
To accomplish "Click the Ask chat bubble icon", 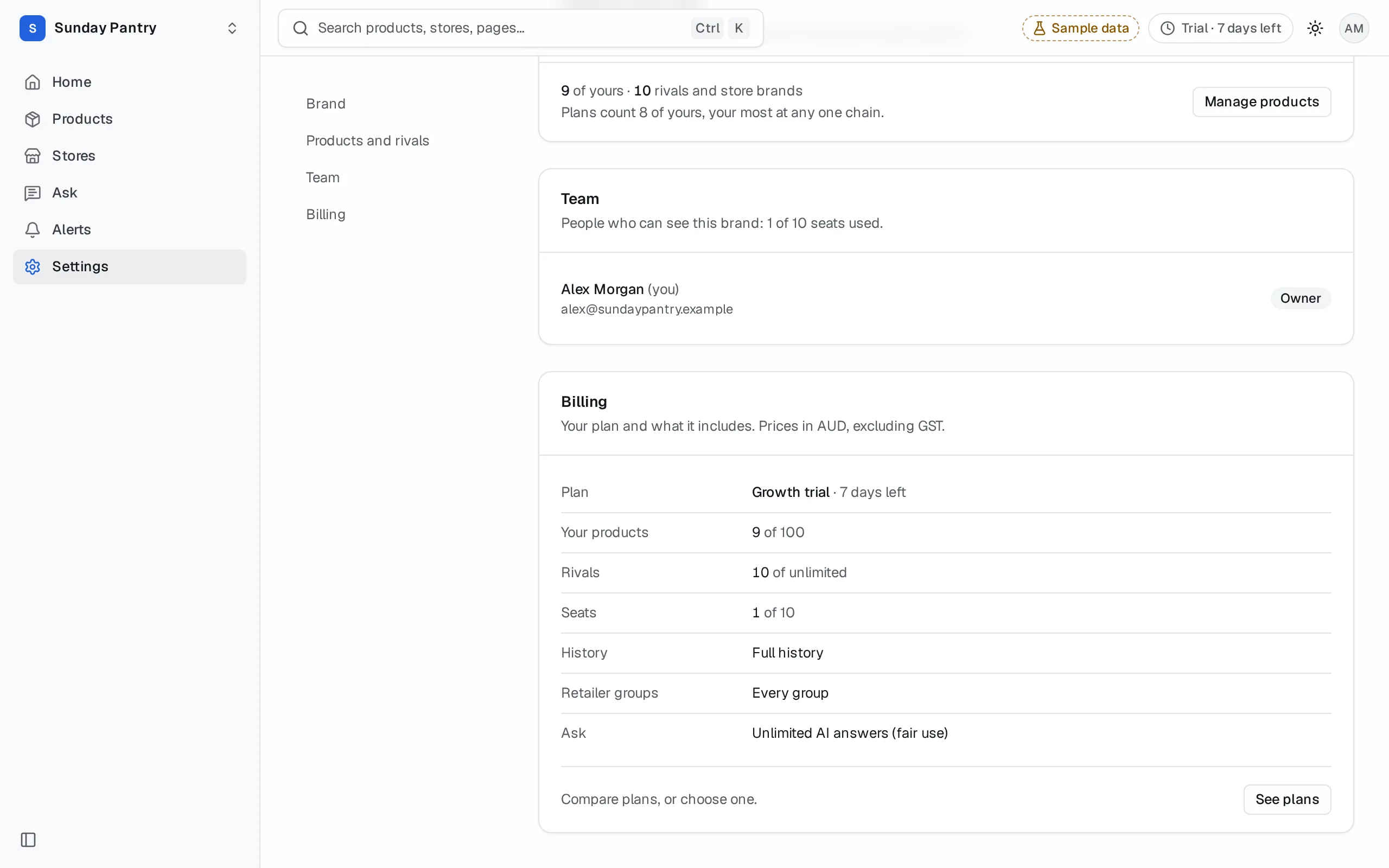I will pos(33,193).
